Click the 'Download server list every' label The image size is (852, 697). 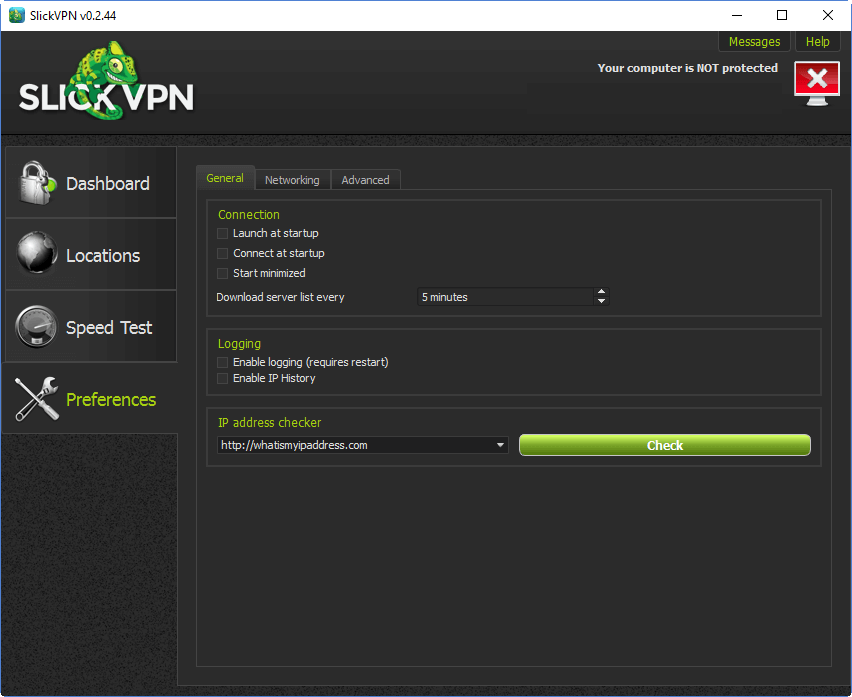280,297
